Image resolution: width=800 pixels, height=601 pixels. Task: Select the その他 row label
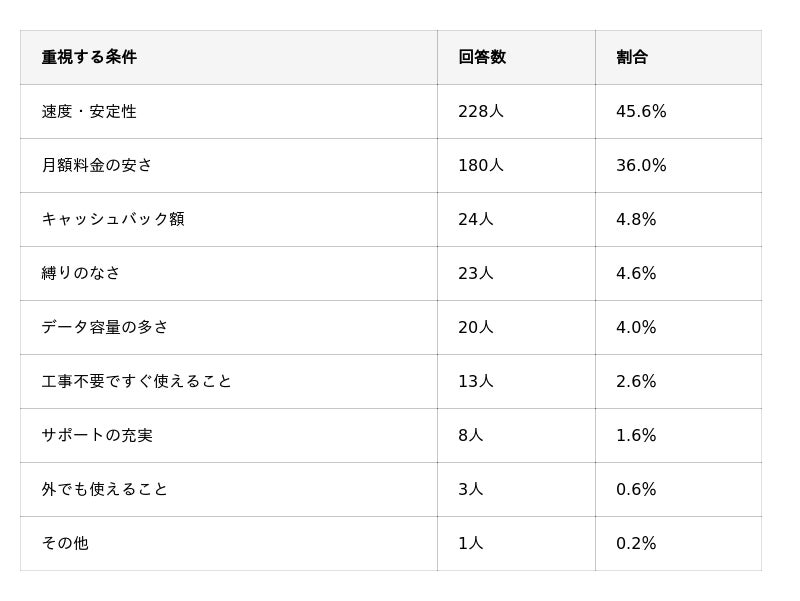click(65, 543)
